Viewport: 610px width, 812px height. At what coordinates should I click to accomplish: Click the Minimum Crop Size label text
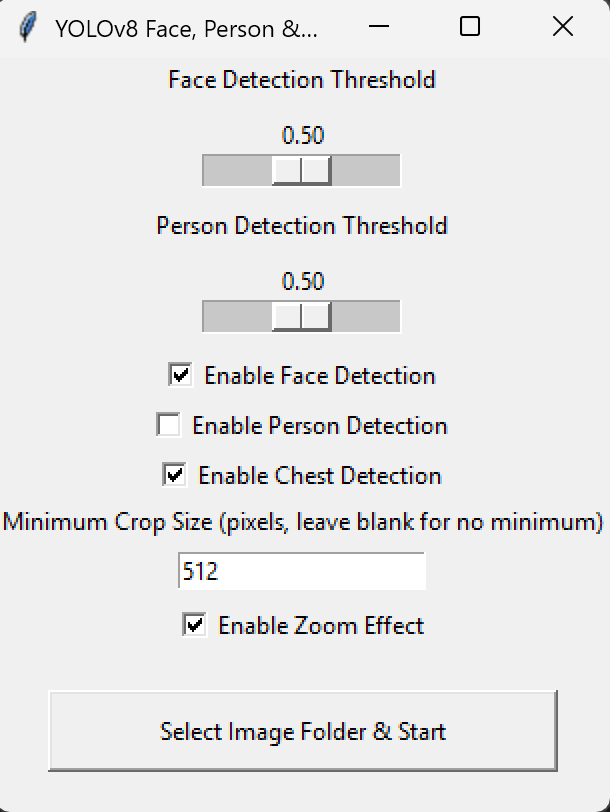pos(303,522)
